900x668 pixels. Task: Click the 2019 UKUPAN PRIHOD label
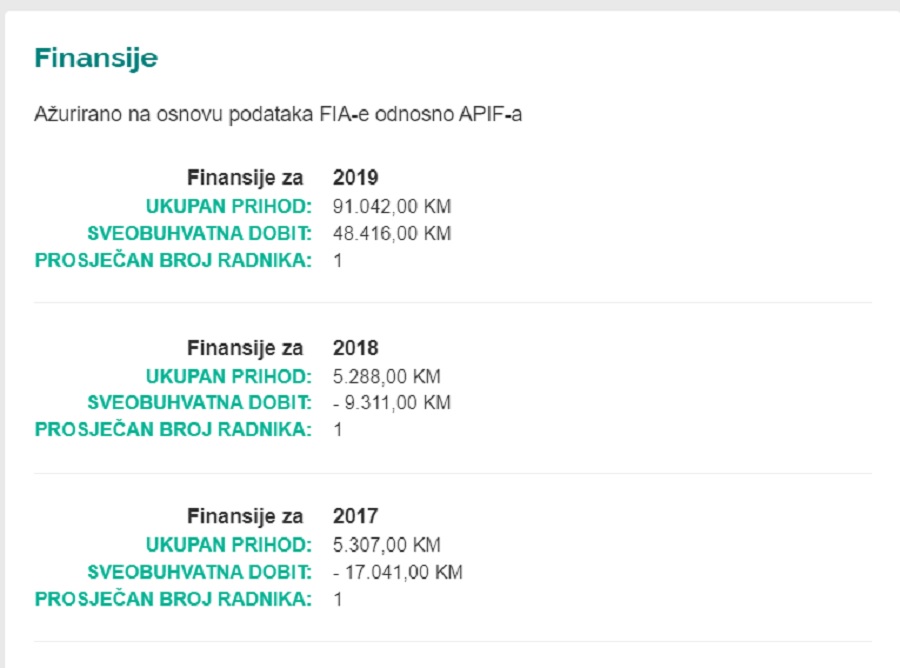coord(228,206)
